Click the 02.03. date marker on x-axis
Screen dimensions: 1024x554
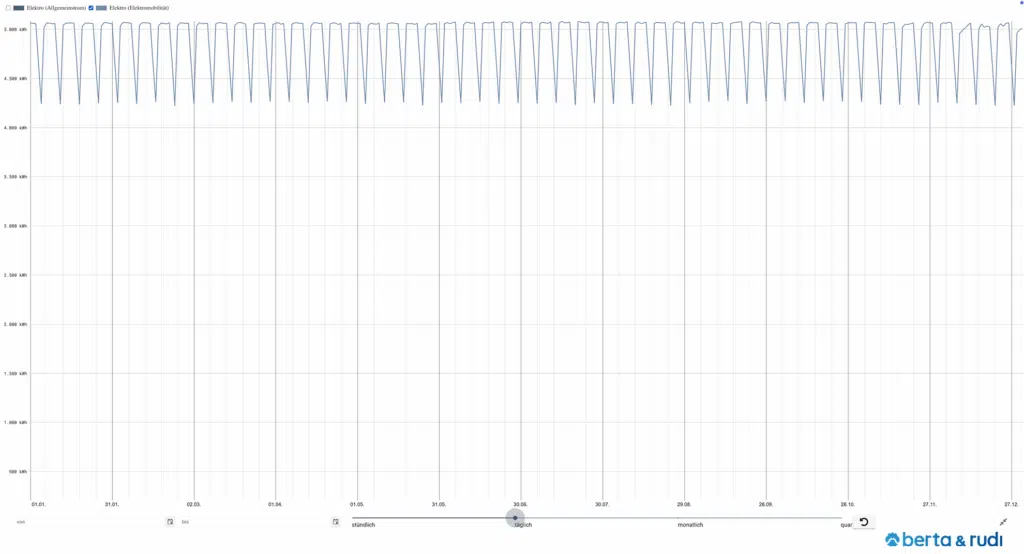coord(194,505)
